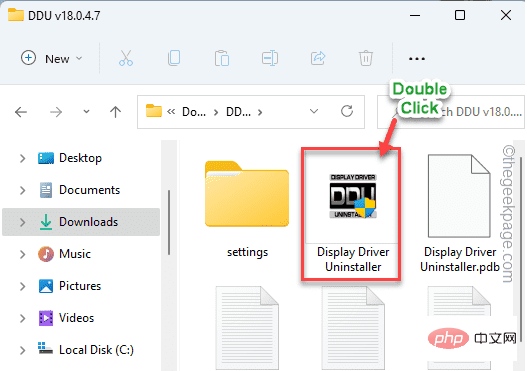Click the Cut scissors icon
527x371 pixels.
tap(126, 58)
